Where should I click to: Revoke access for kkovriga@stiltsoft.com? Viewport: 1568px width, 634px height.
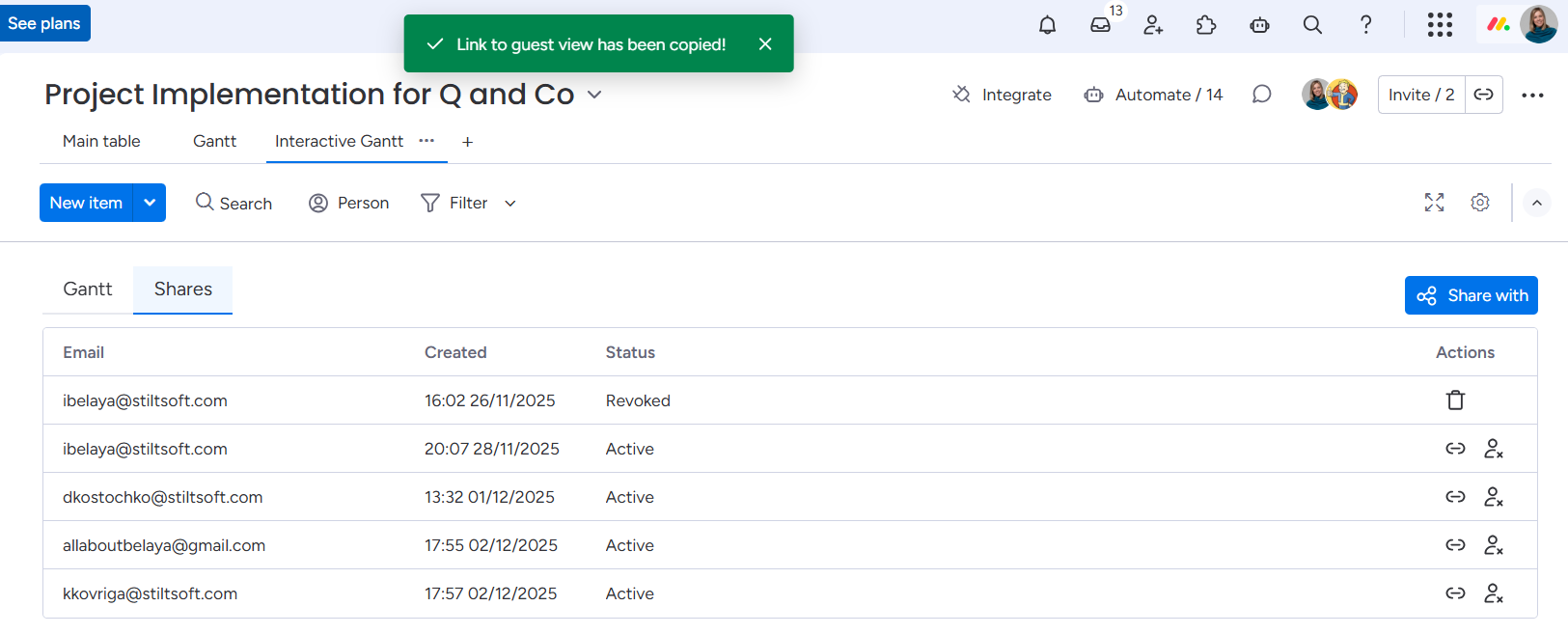[1494, 593]
